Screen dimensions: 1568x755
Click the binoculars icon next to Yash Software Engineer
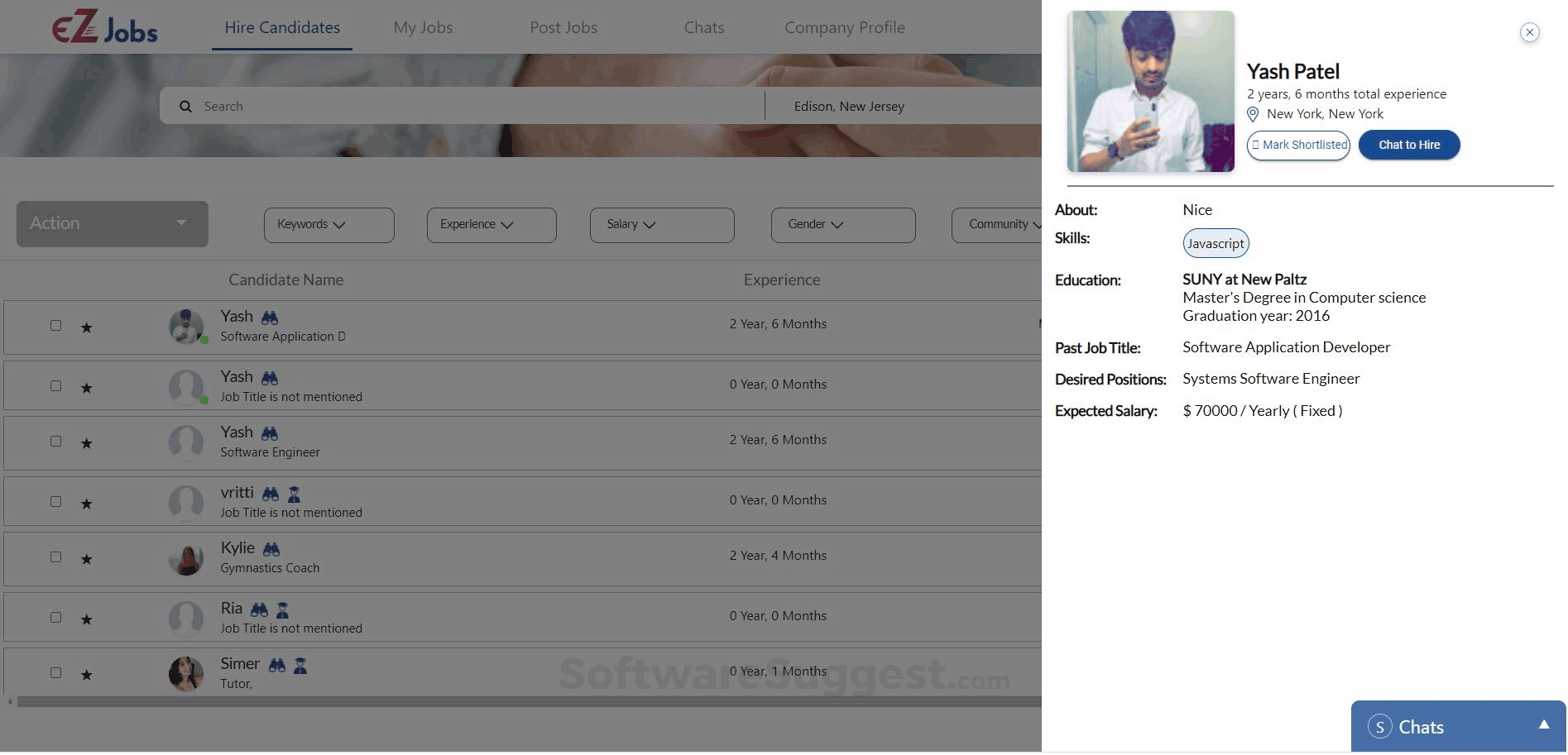(269, 432)
